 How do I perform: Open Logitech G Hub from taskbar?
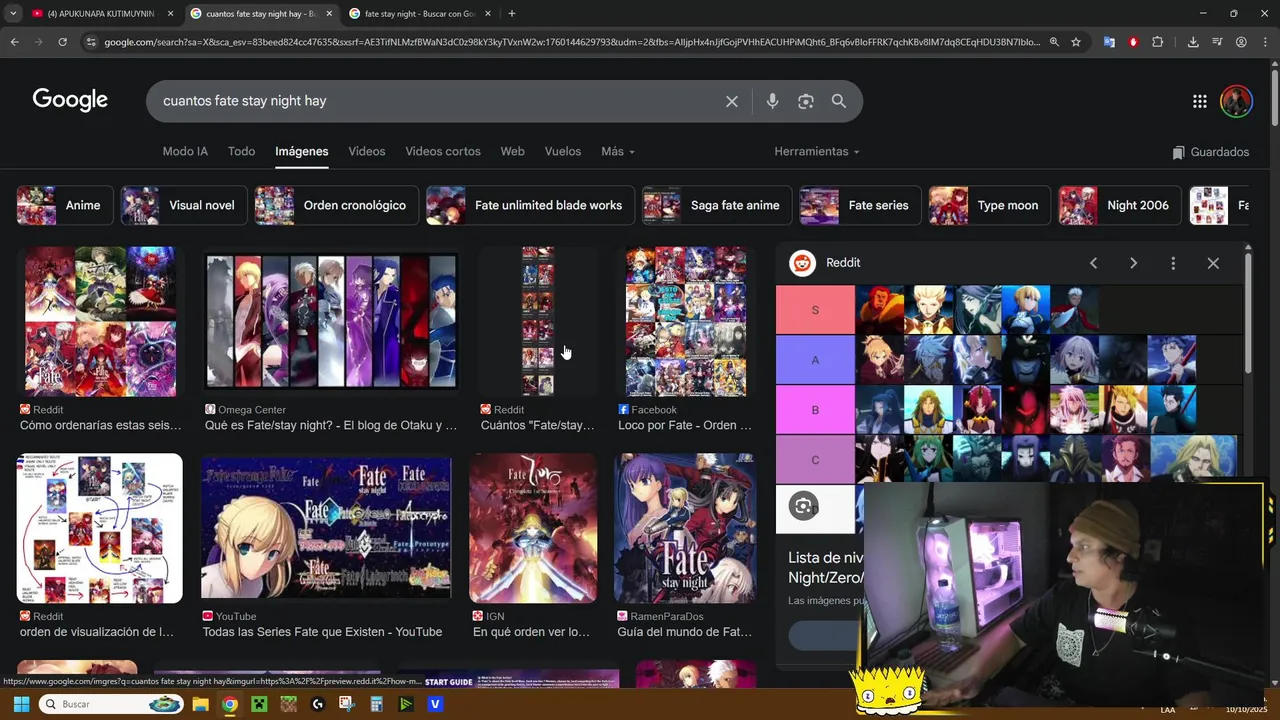(318, 704)
